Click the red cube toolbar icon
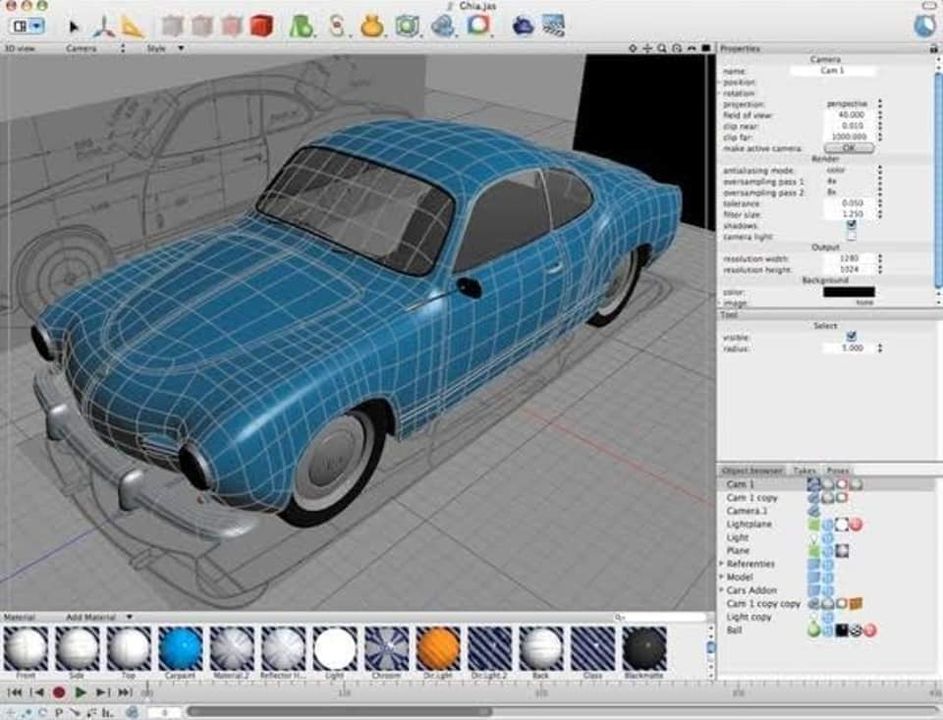Screen dimensions: 943x720 point(262,26)
